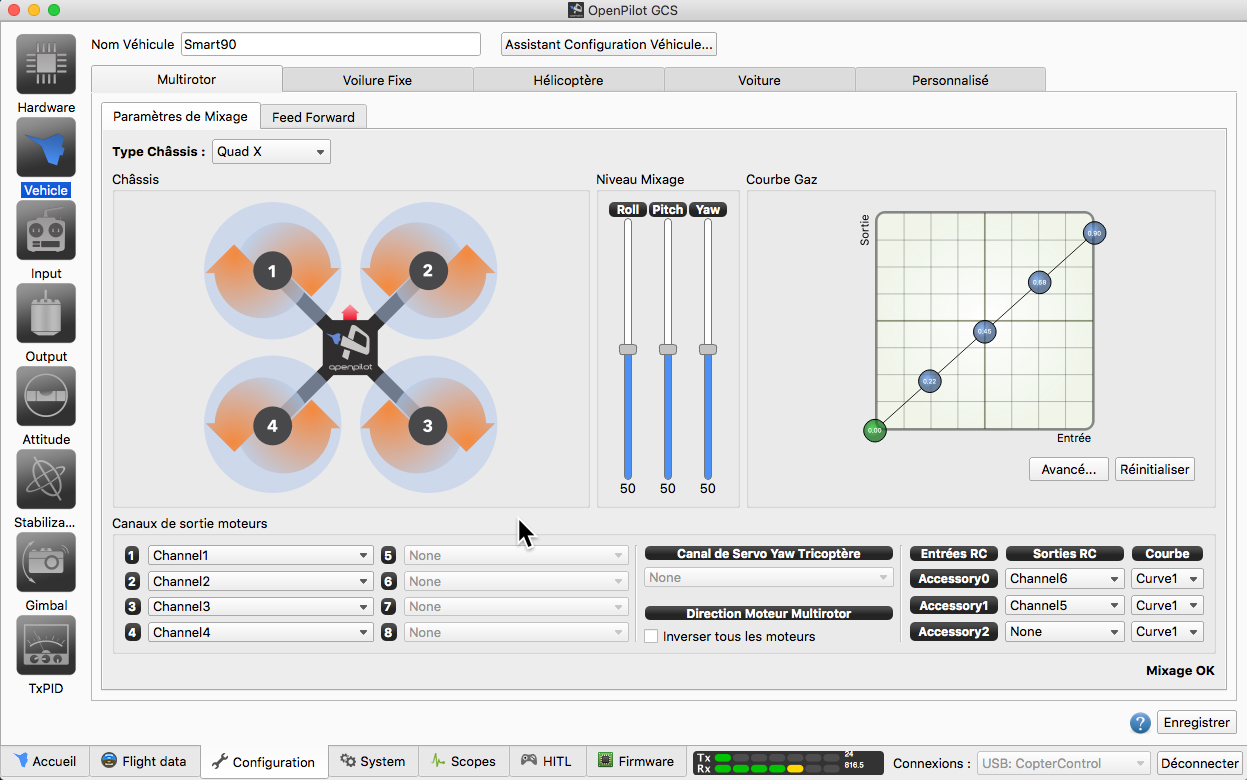
Task: Expand the motor 1 Channel1 dropdown
Action: pyautogui.click(x=260, y=555)
